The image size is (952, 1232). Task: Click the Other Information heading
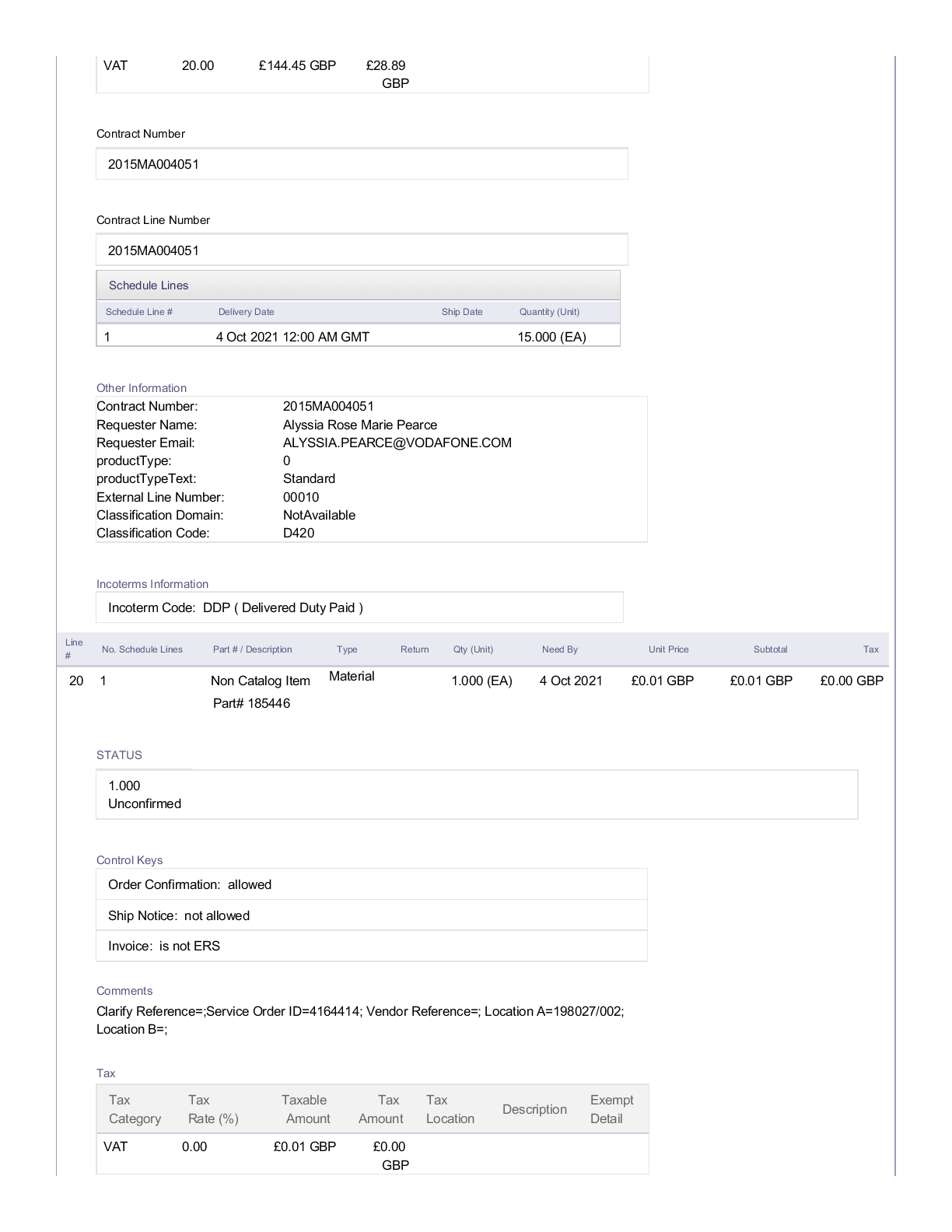point(142,388)
